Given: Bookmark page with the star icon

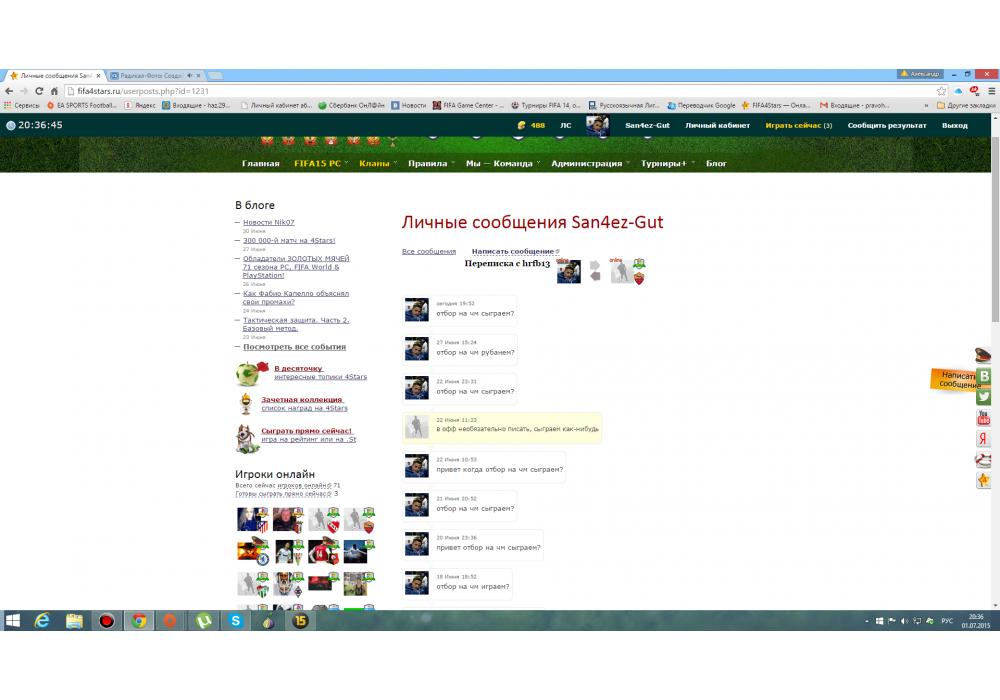Looking at the screenshot, I should [941, 91].
